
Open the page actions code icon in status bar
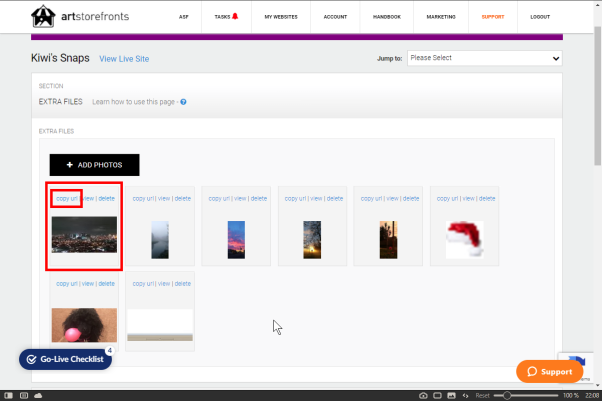point(465,395)
